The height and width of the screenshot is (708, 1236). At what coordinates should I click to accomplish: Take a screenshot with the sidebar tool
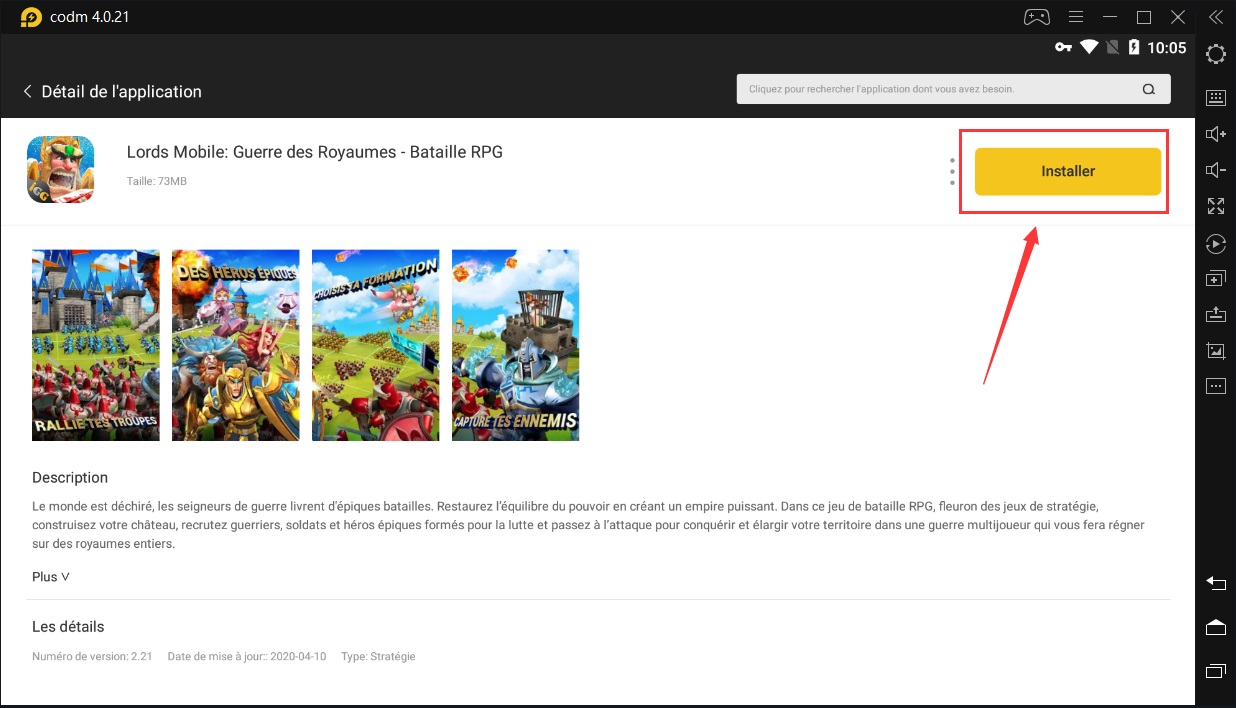(x=1215, y=350)
